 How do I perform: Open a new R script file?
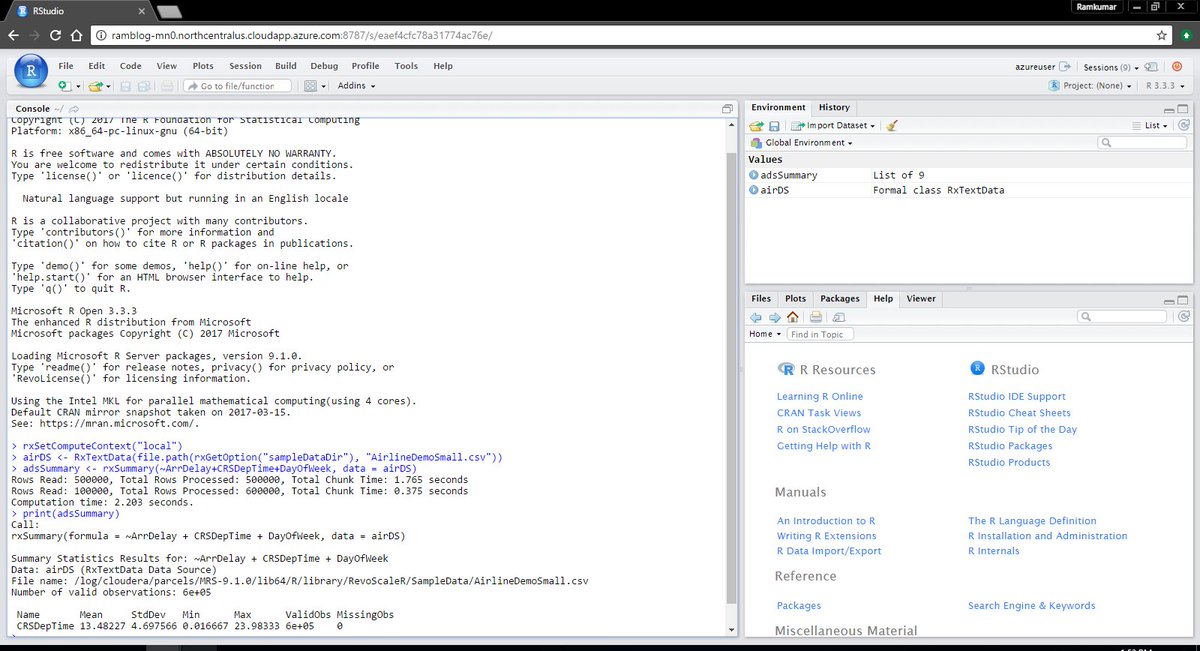[62, 86]
